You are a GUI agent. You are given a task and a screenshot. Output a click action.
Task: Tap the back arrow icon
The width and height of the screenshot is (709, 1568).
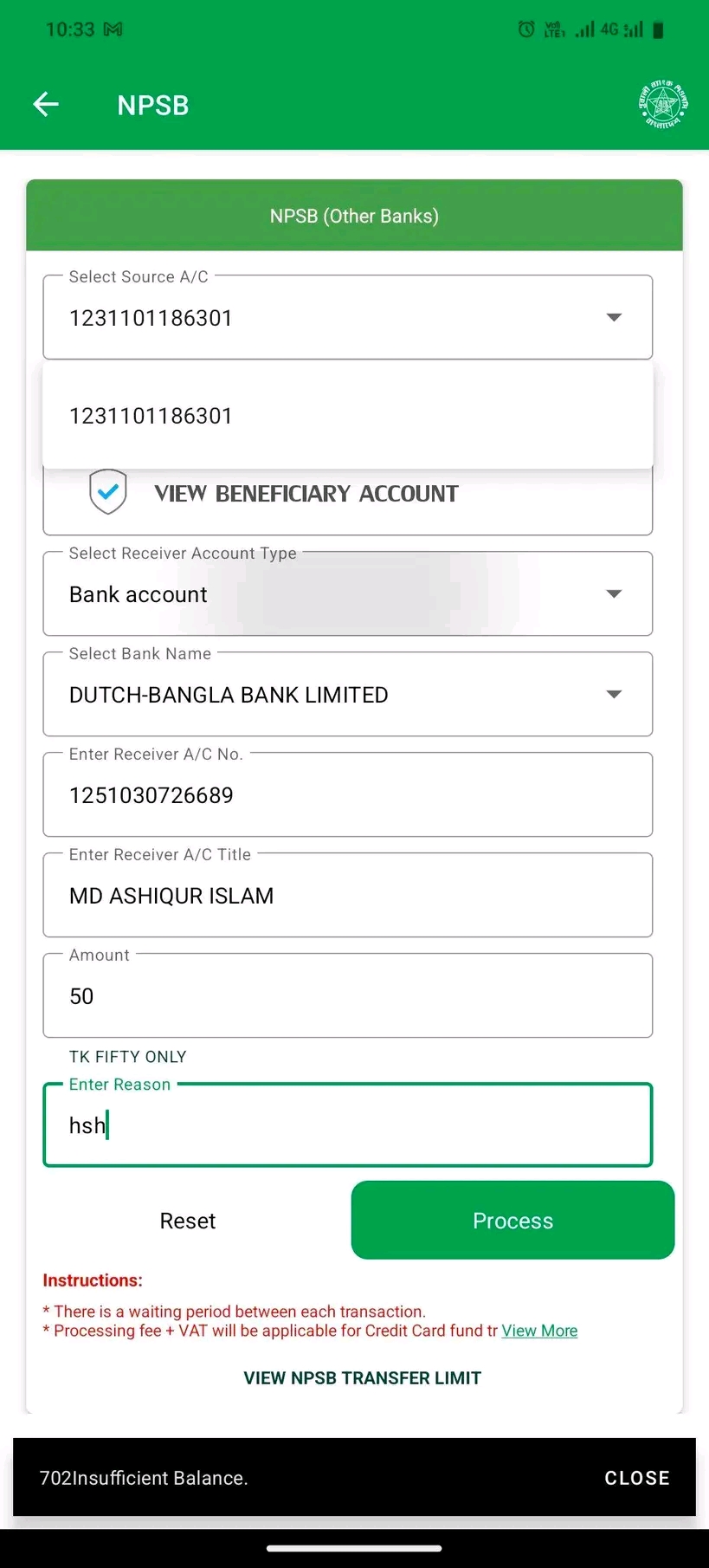click(x=46, y=105)
